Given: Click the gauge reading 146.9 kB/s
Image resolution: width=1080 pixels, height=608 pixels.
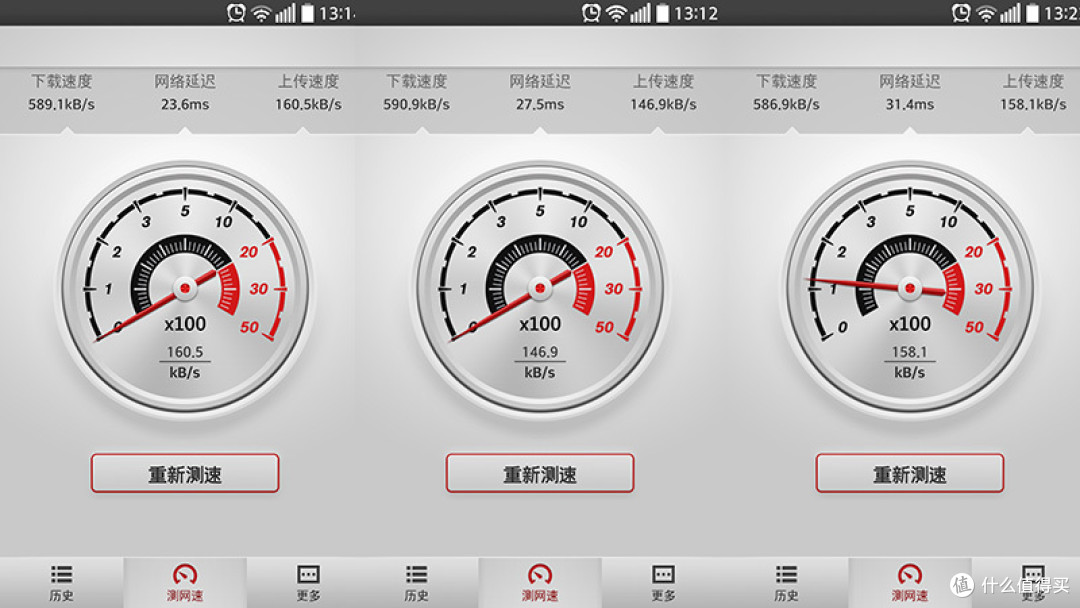Looking at the screenshot, I should pyautogui.click(x=540, y=362).
